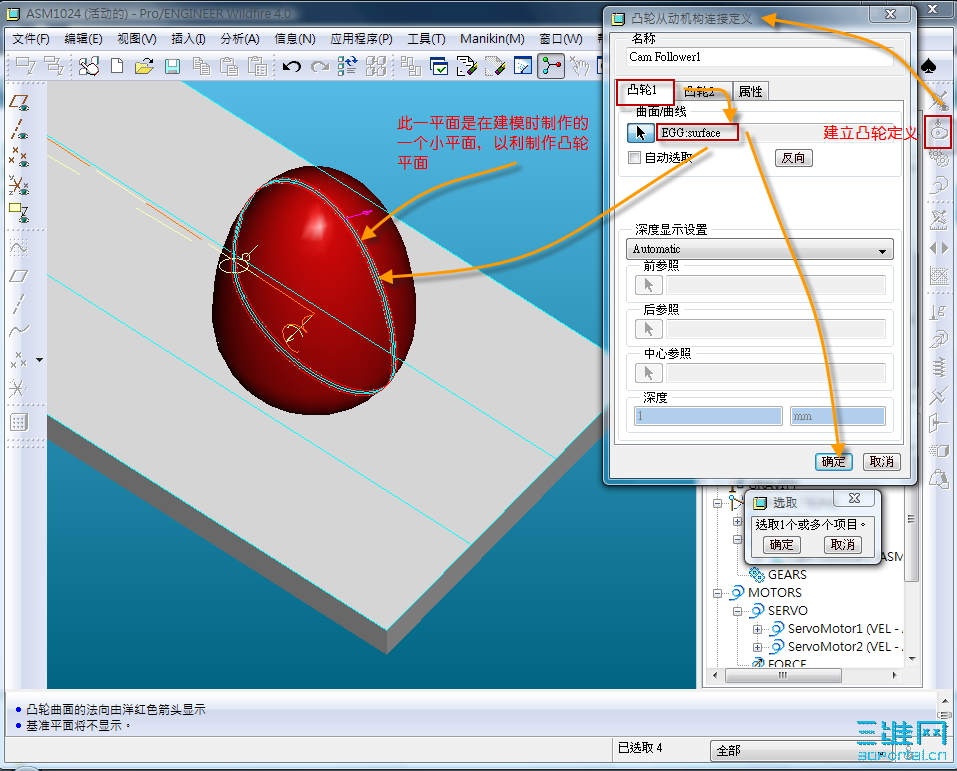Click the gear pair icon in right toolbar

coord(939,157)
